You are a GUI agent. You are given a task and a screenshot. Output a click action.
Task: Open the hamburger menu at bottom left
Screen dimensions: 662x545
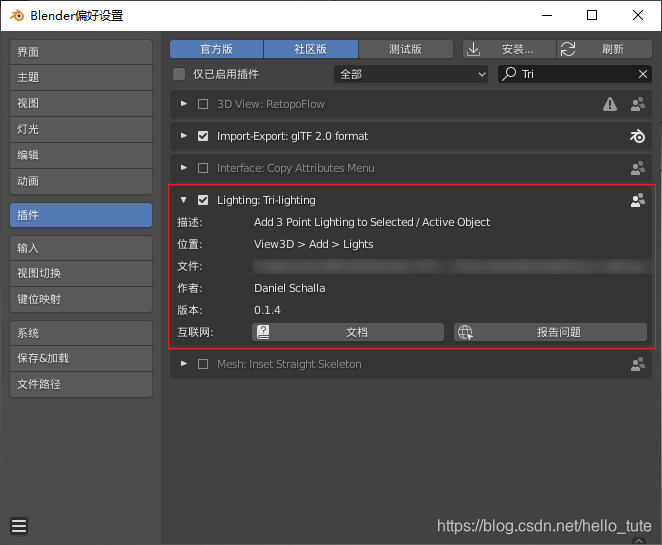(19, 526)
